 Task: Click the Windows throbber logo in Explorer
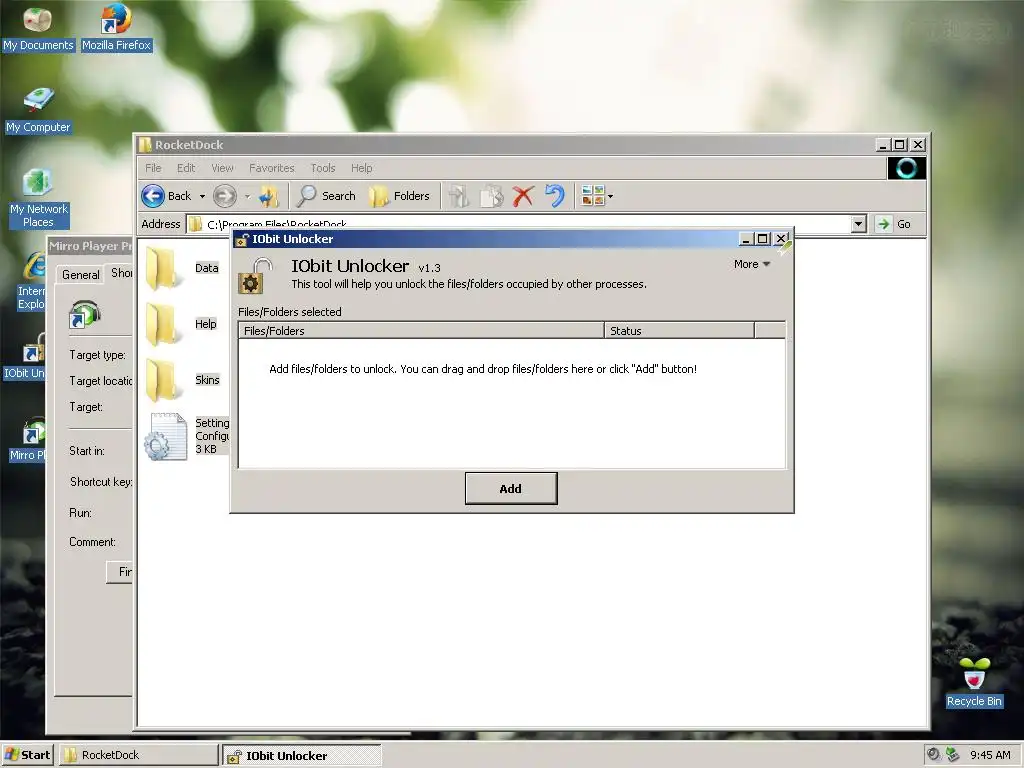click(906, 168)
